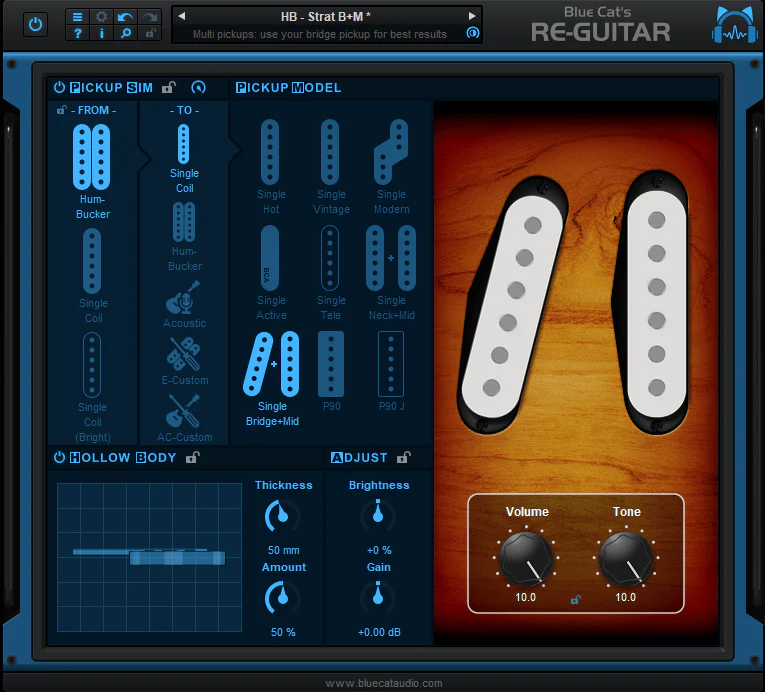Viewport: 765px width, 692px height.
Task: Toggle Pickup Sim section power
Action: point(59,87)
